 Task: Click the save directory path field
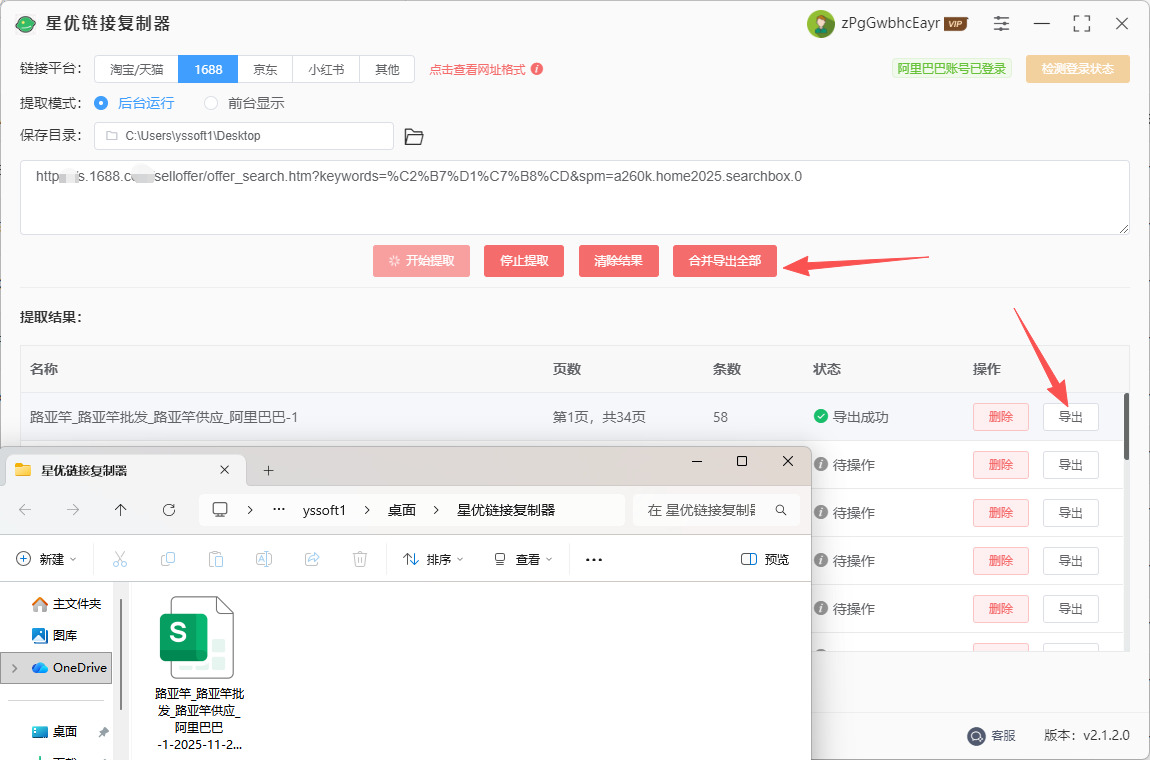pos(244,136)
